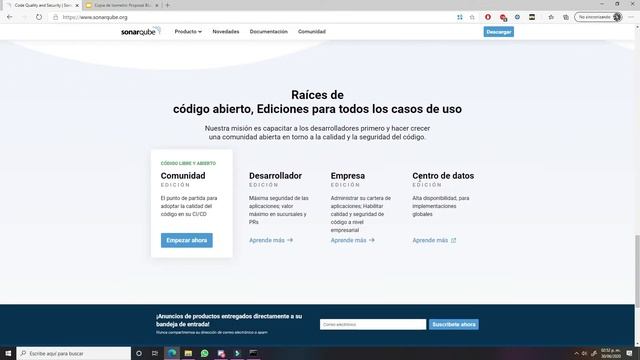Image resolution: width=640 pixels, height=360 pixels.
Task: Click the SonarQube logo
Action: (141, 31)
